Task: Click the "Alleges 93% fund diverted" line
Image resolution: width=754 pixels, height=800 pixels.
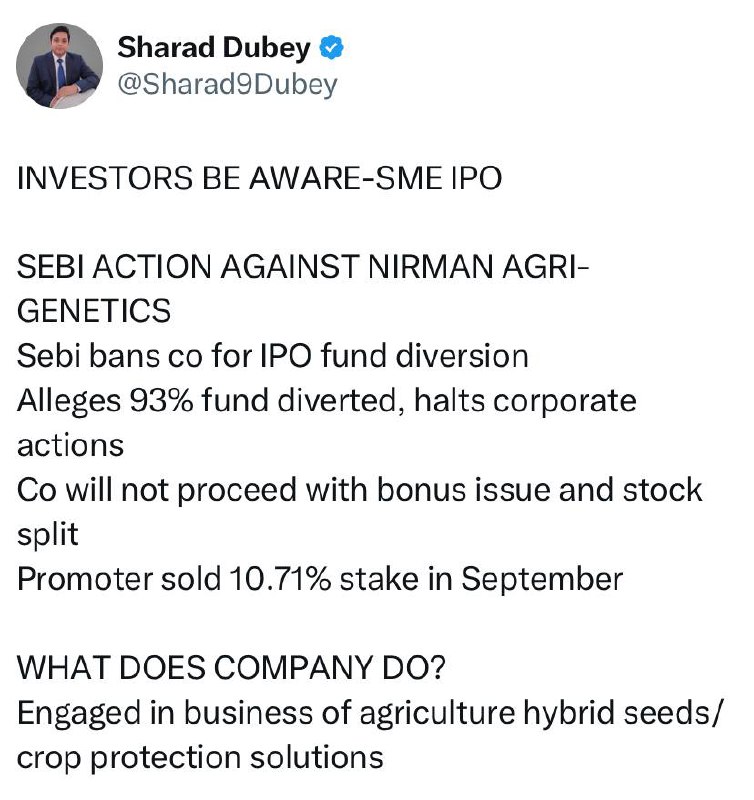Action: 326,400
